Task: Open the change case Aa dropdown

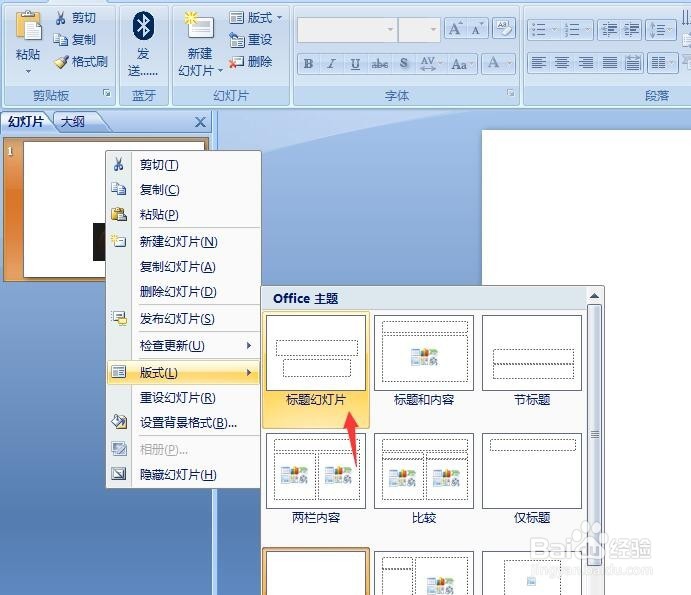Action: click(x=462, y=64)
